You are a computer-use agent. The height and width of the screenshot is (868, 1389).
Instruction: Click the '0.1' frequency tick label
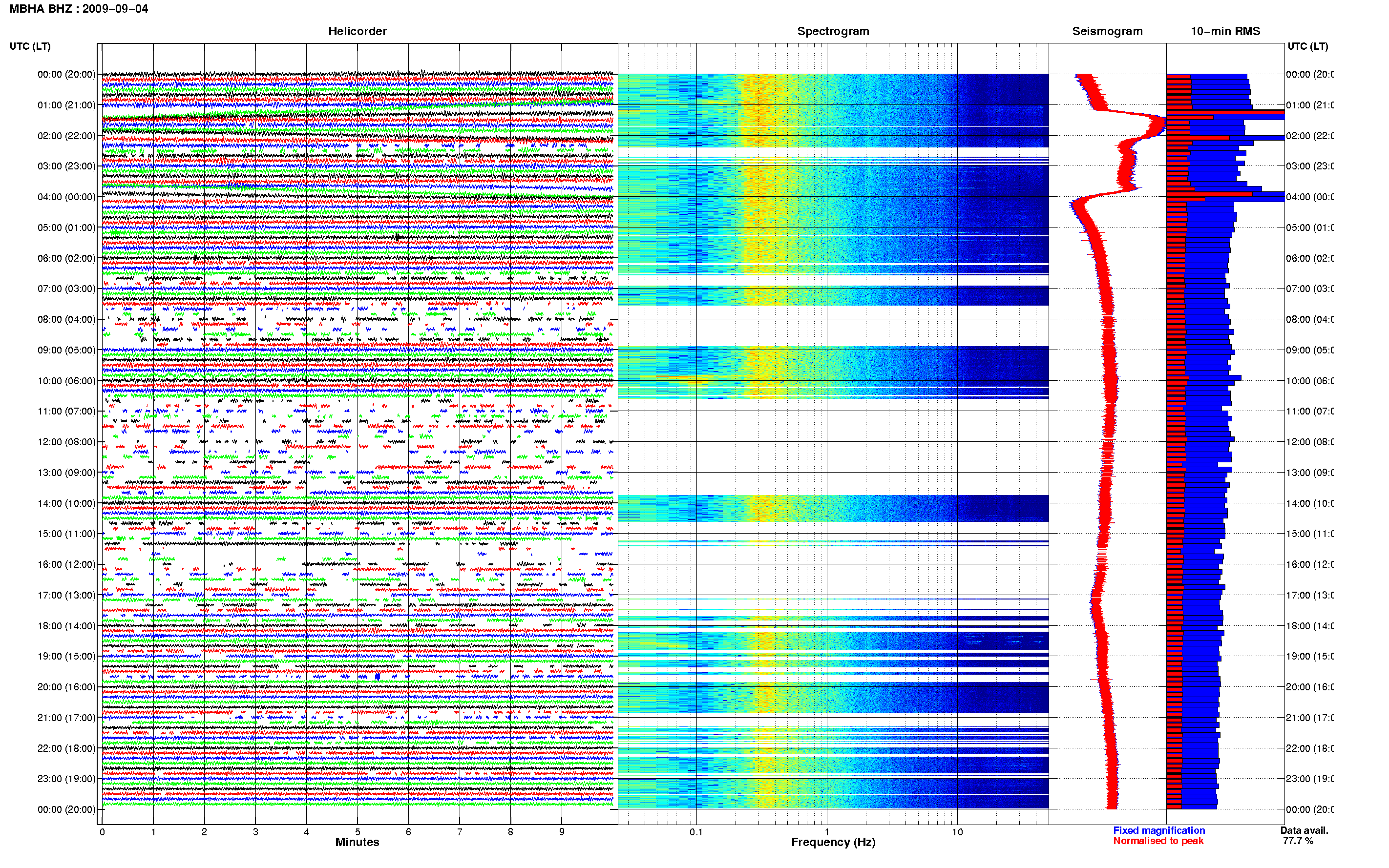(x=696, y=832)
